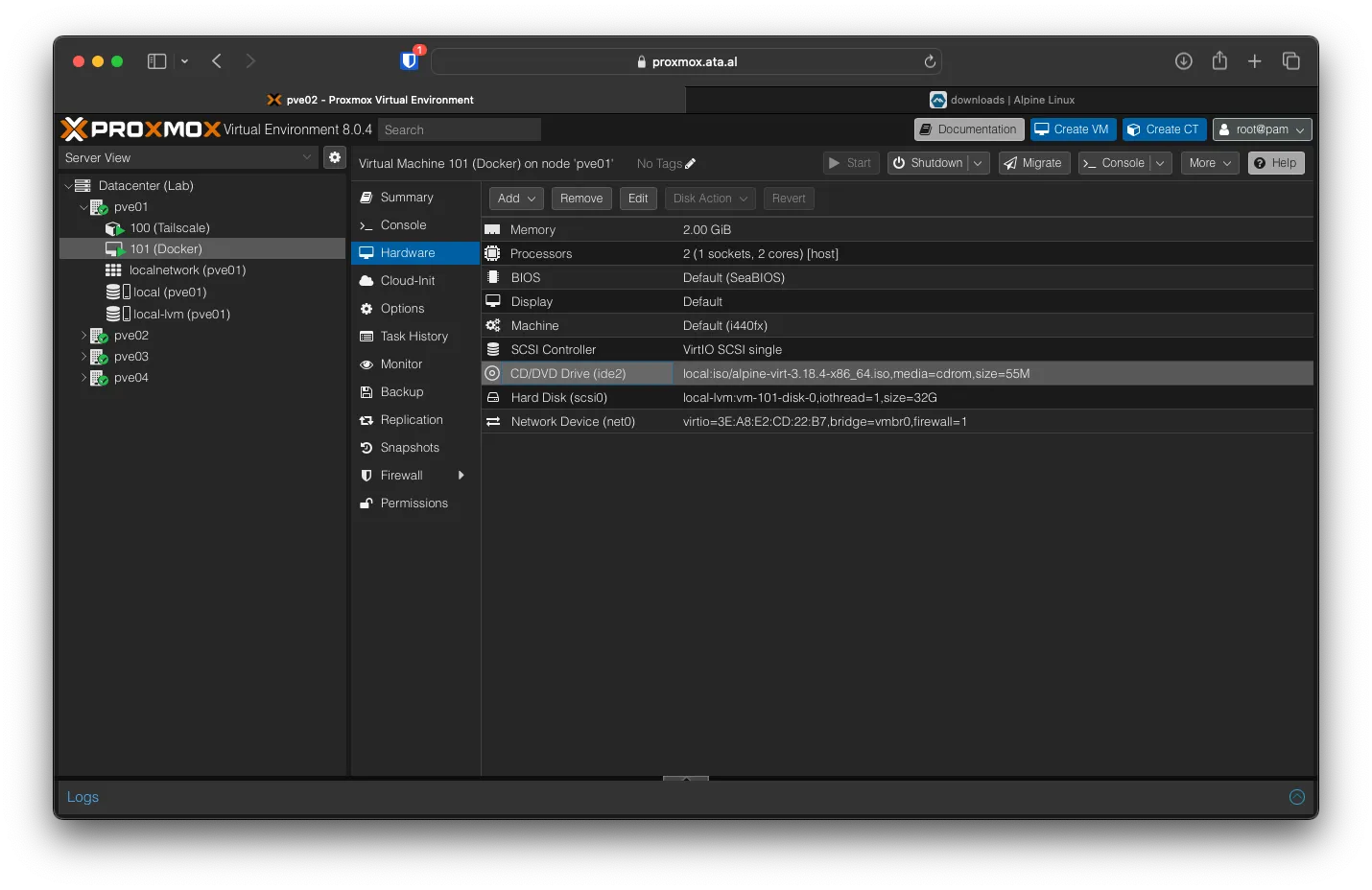Select the Display row
This screenshot has width=1372, height=890.
click(x=897, y=301)
